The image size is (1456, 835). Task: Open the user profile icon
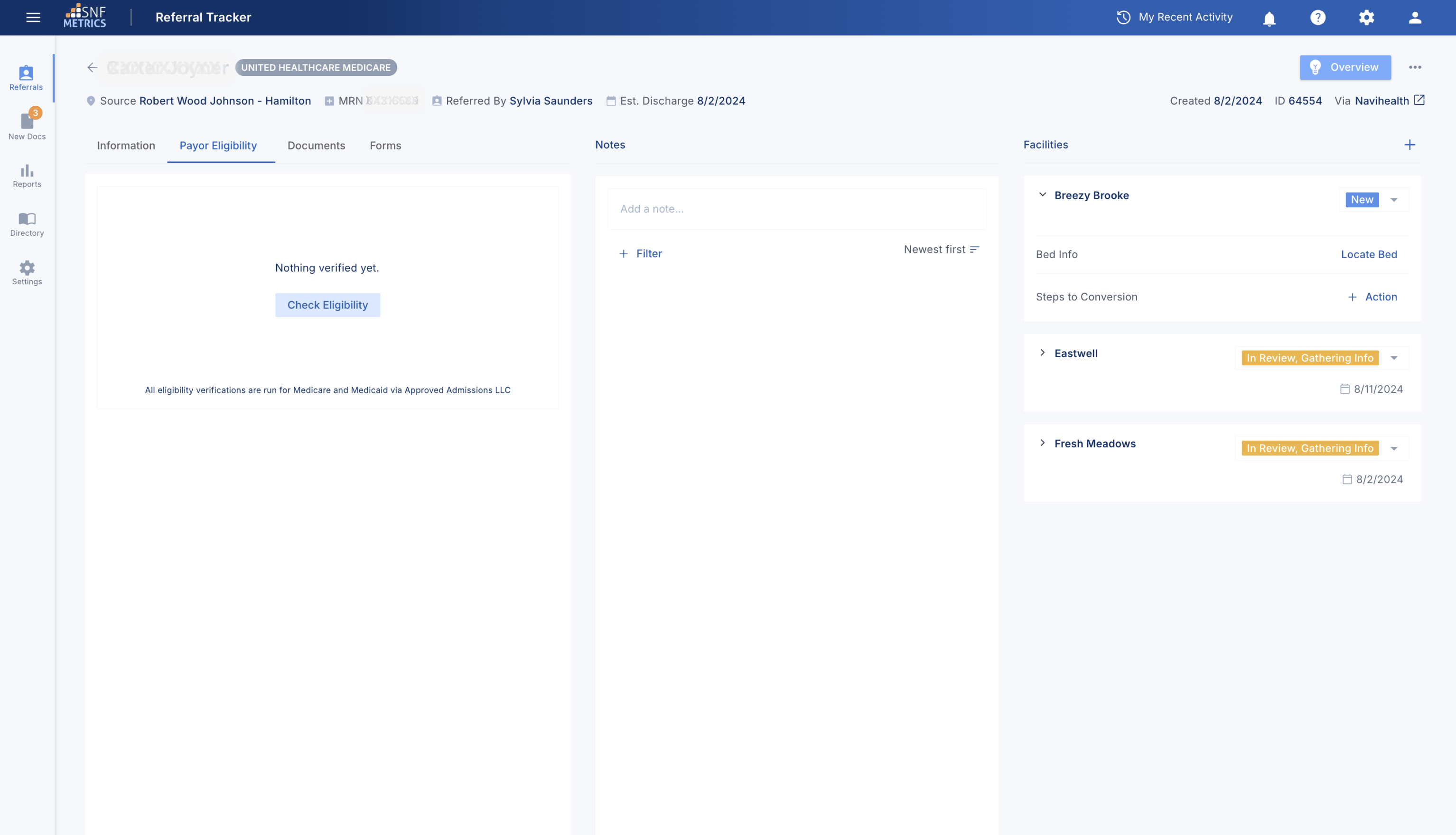1415,18
